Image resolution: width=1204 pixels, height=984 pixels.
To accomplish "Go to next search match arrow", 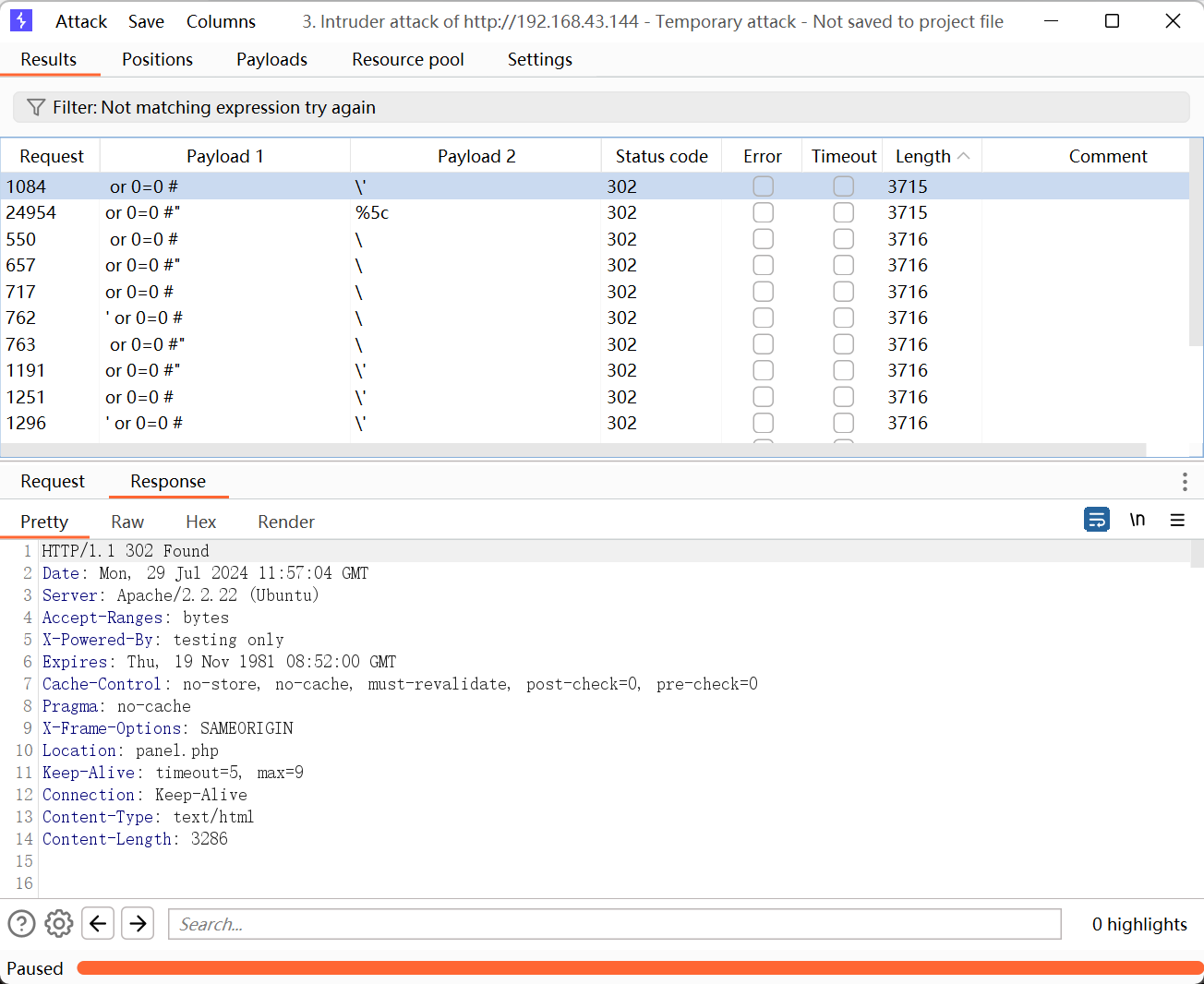I will point(138,923).
